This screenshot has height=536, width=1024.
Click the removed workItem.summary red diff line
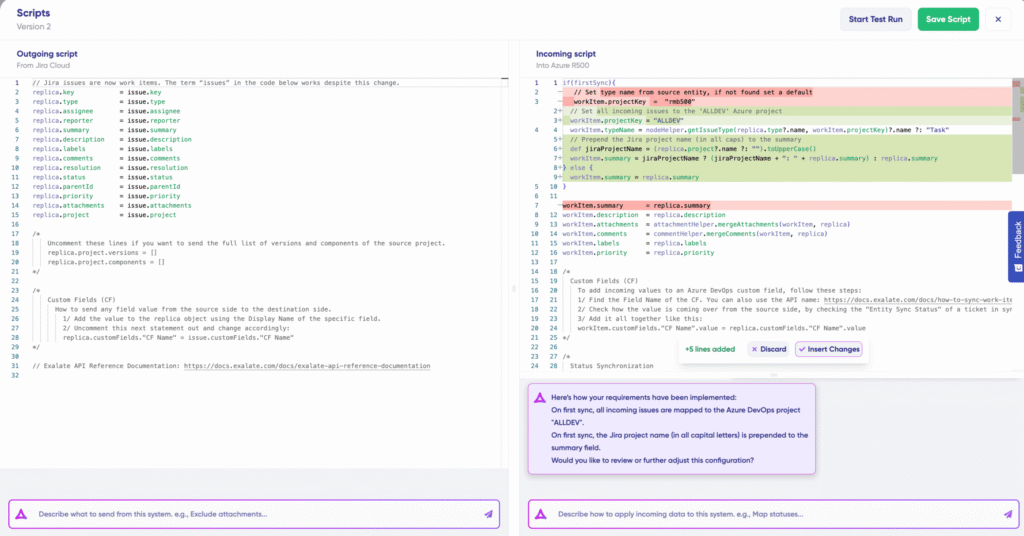[640, 205]
